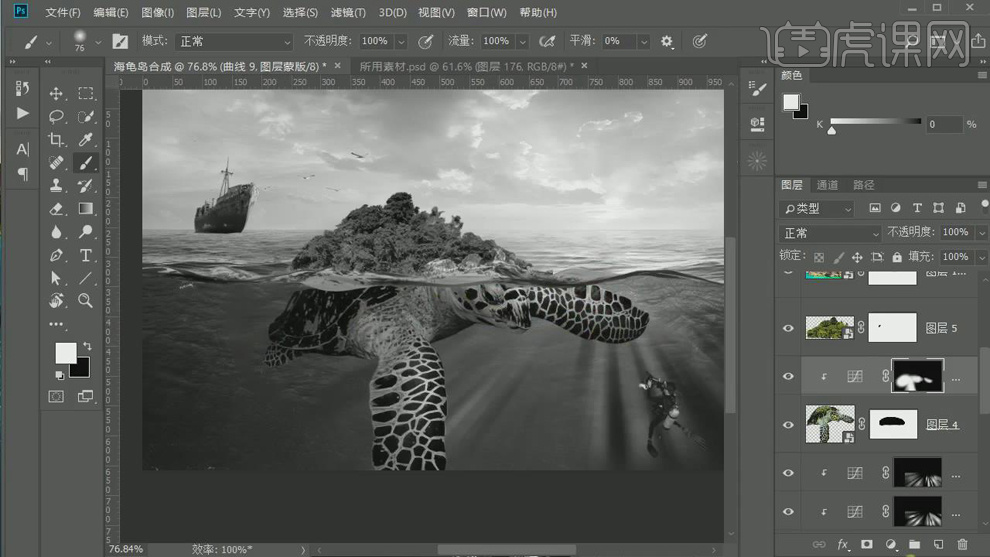The width and height of the screenshot is (990, 557).
Task: Select the Zoom magnifier tool
Action: [x=86, y=301]
